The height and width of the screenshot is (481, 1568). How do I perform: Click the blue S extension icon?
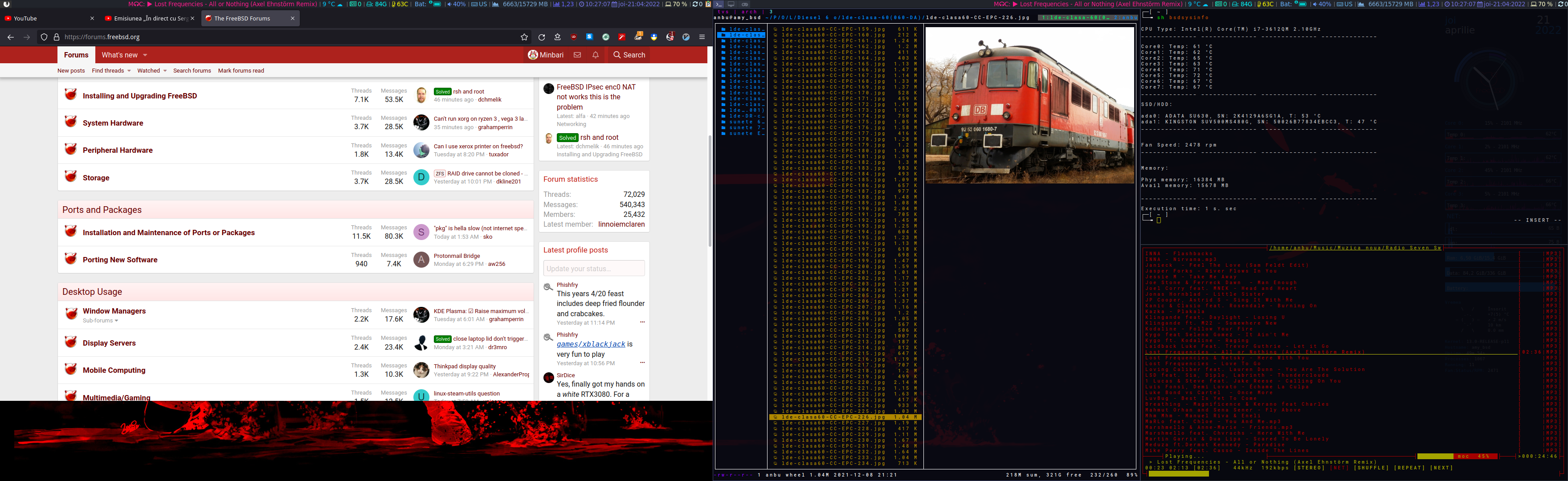click(589, 37)
